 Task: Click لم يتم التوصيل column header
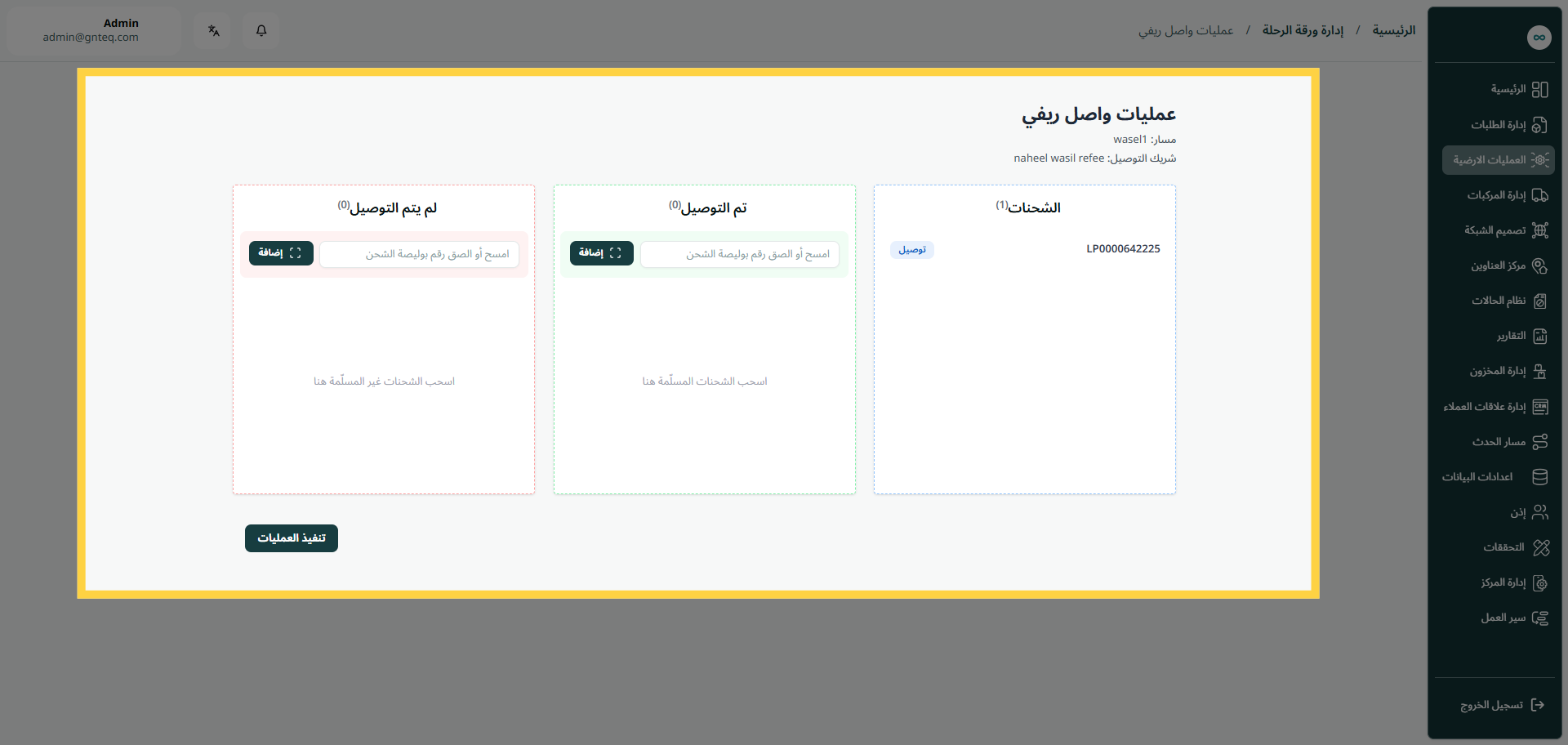point(387,207)
